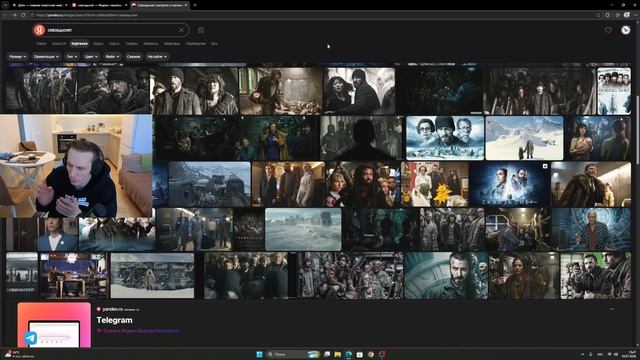This screenshot has width=640, height=360.
Task: Open the Windows Start menu
Action: (x=259, y=354)
